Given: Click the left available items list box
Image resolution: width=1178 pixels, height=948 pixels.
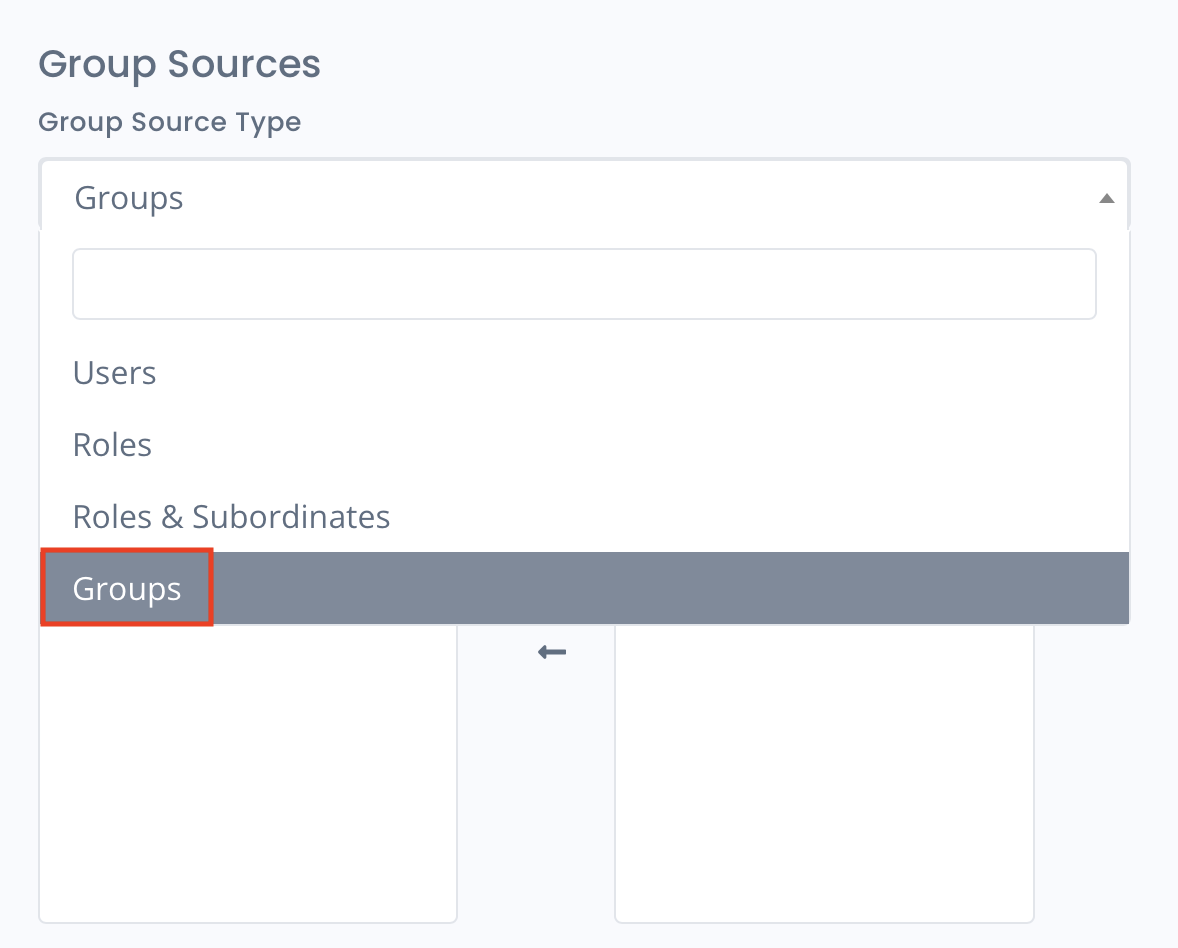Looking at the screenshot, I should 248,774.
